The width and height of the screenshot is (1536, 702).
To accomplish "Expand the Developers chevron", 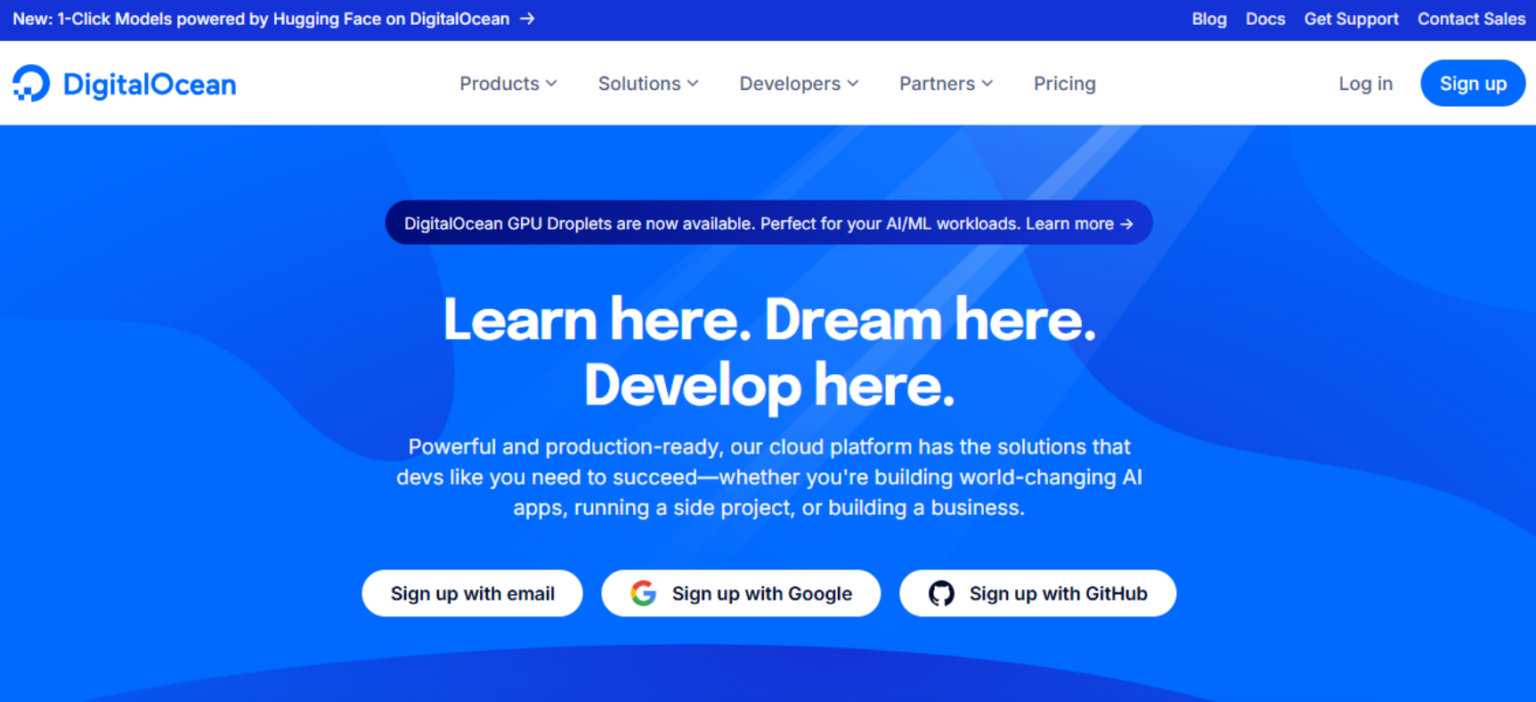I will click(852, 84).
